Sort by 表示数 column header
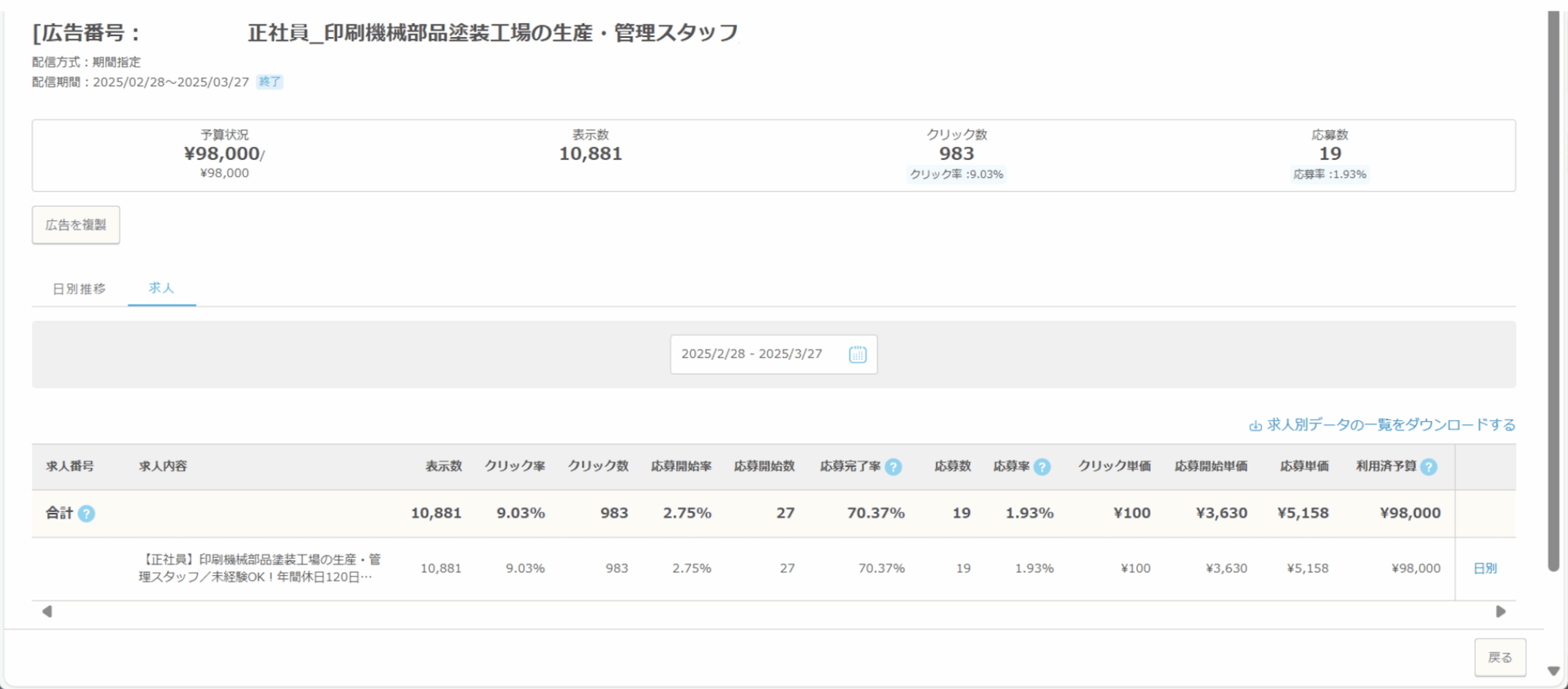This screenshot has width=1568, height=689. (443, 466)
